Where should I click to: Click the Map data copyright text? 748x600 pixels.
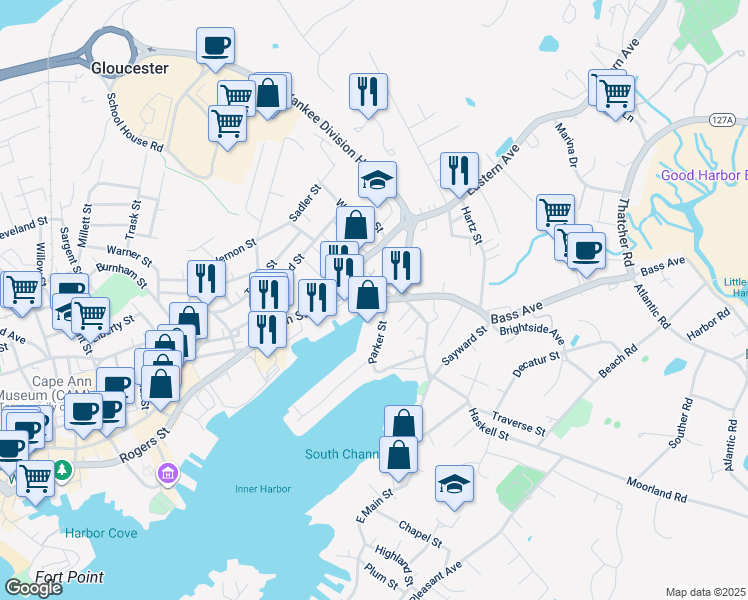(x=706, y=592)
